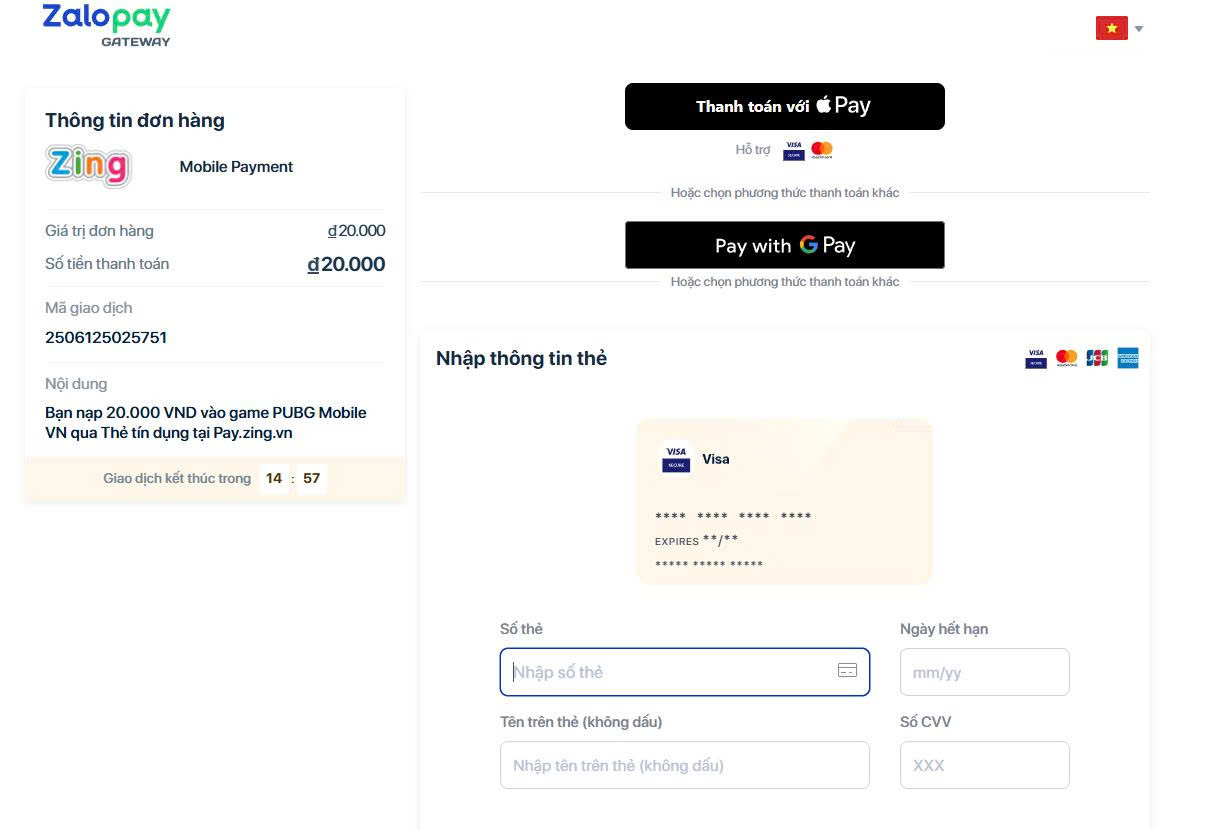The width and height of the screenshot is (1213, 830).
Task: Click the Visa logo in card form header
Action: 1036,358
